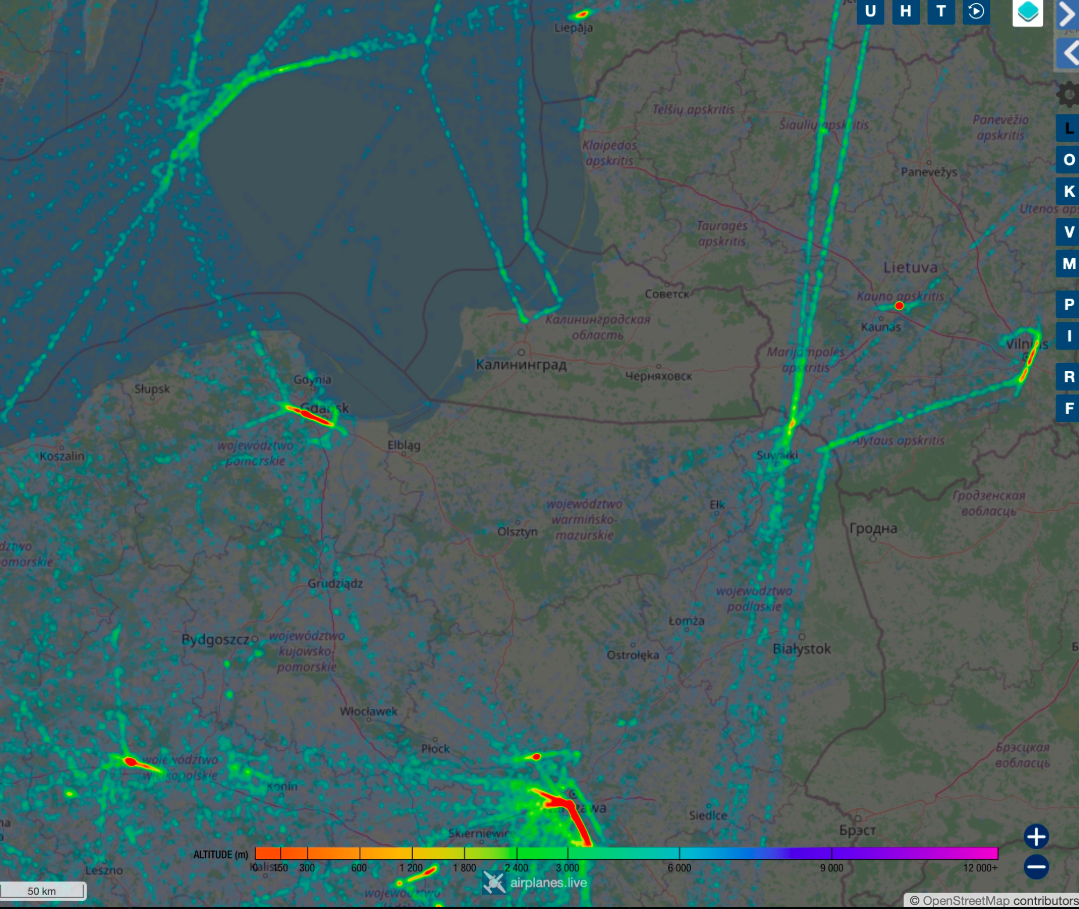Screen dimensions: 1079x909
Task: Click the airplanes.live logo
Action: [535, 883]
